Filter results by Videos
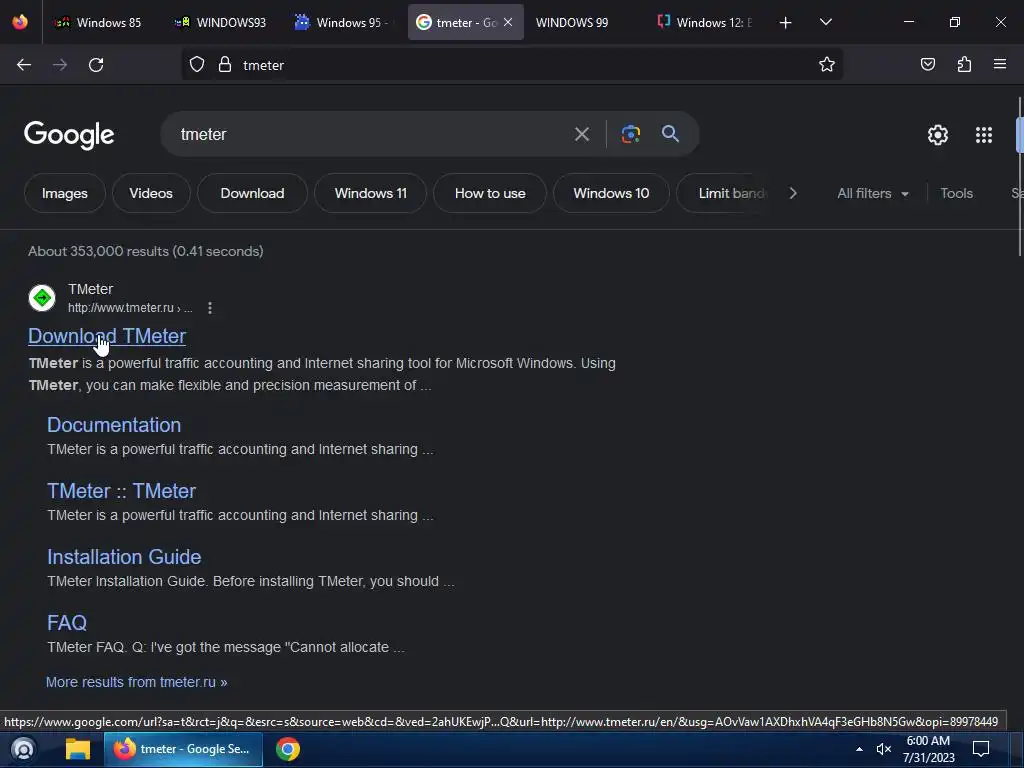 point(151,193)
